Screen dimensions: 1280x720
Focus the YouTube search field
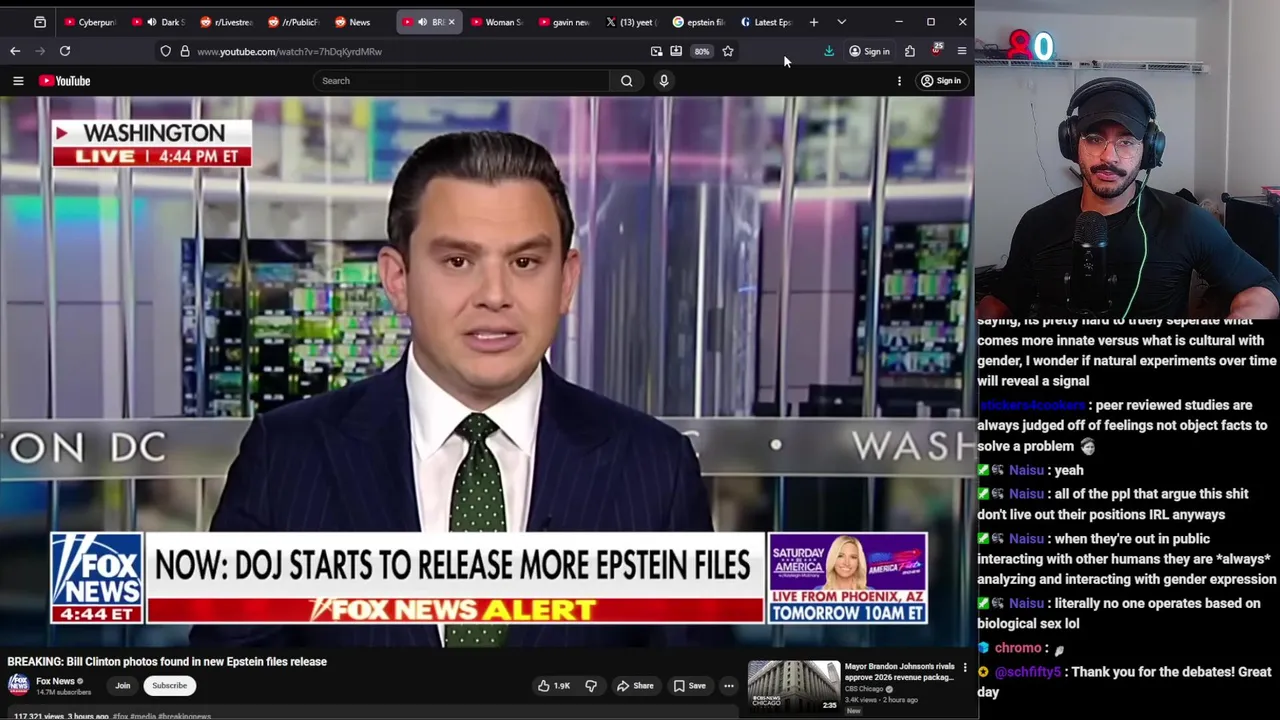(x=460, y=81)
